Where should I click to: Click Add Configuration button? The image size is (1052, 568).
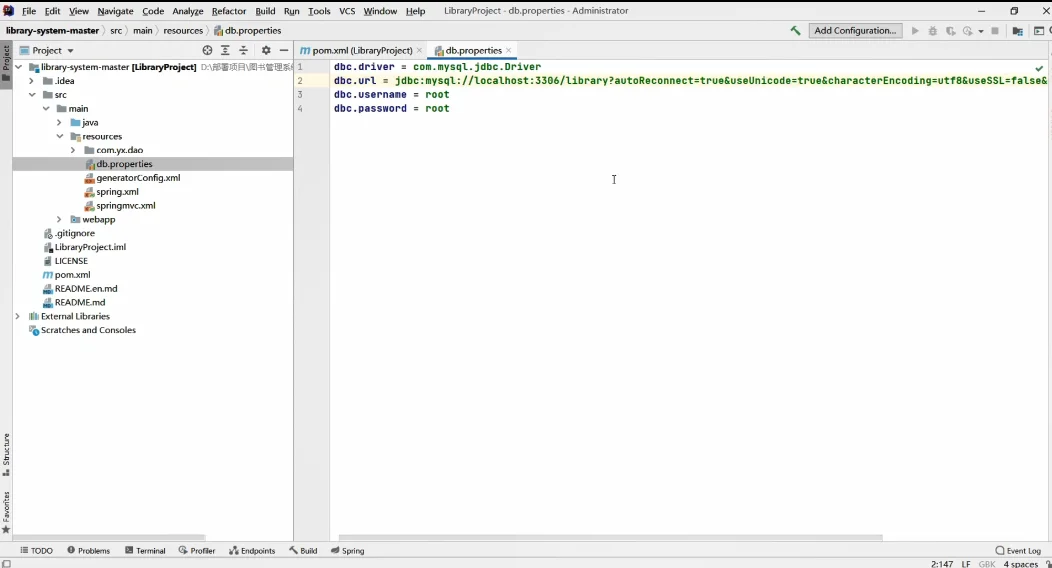tap(855, 31)
